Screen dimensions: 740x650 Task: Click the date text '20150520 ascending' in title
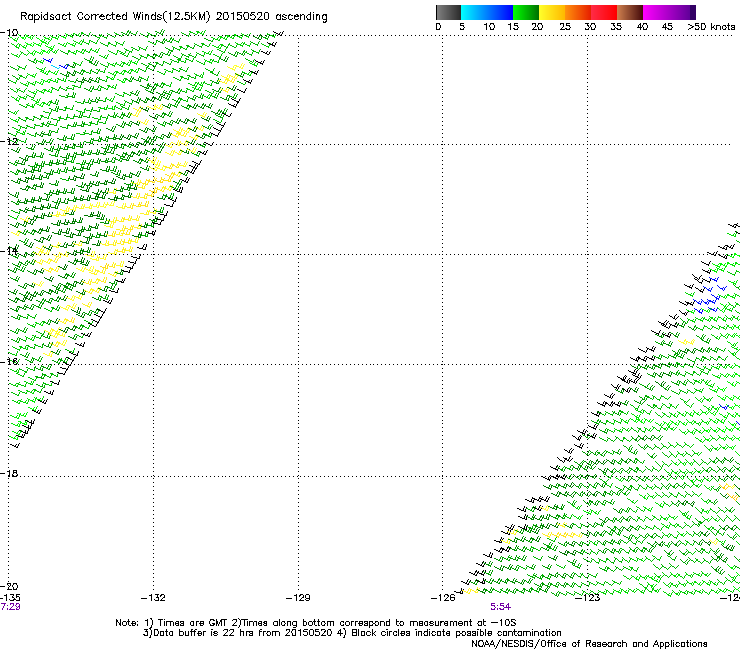click(x=271, y=17)
